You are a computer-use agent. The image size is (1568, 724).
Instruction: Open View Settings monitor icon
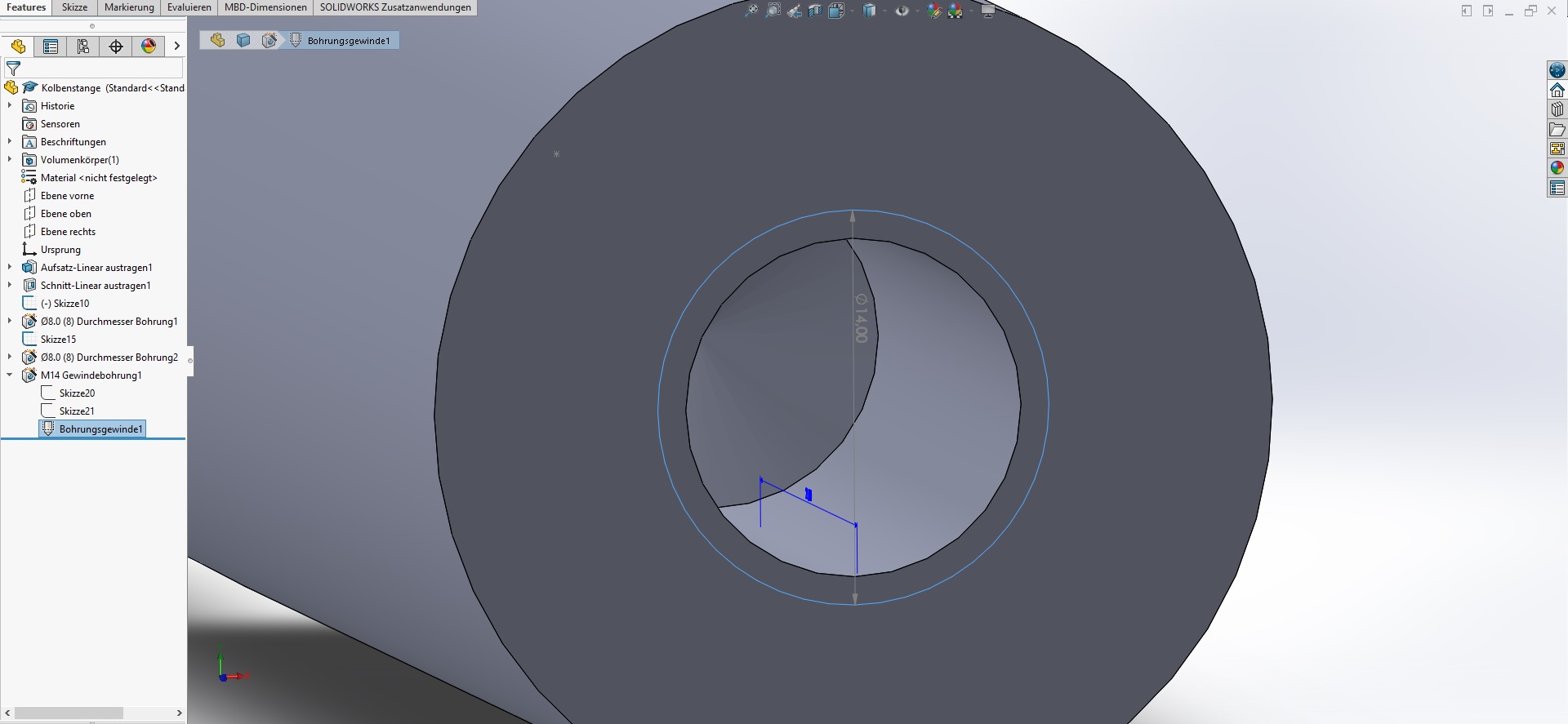pos(987,11)
